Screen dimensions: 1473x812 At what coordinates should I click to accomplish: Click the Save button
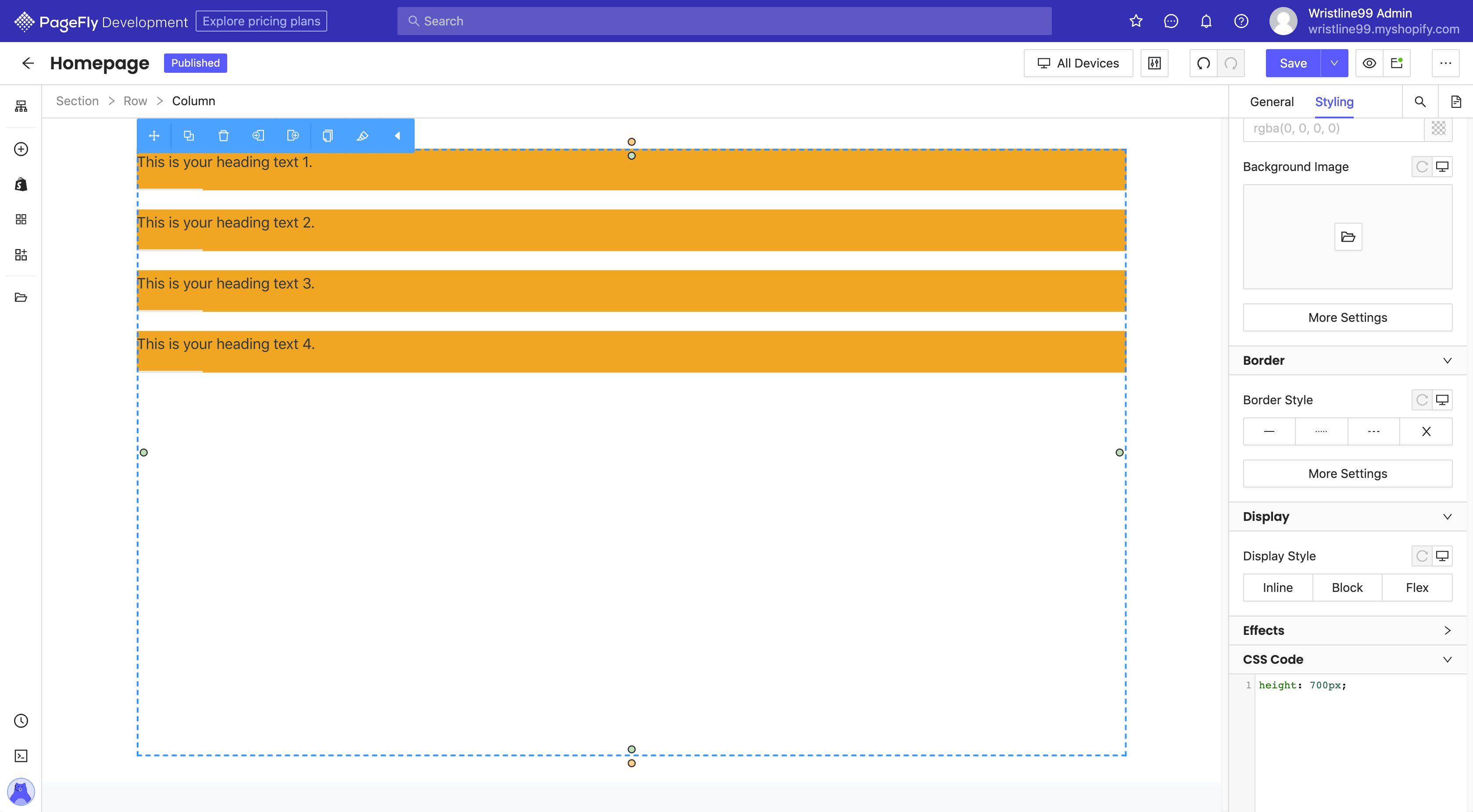[x=1293, y=63]
